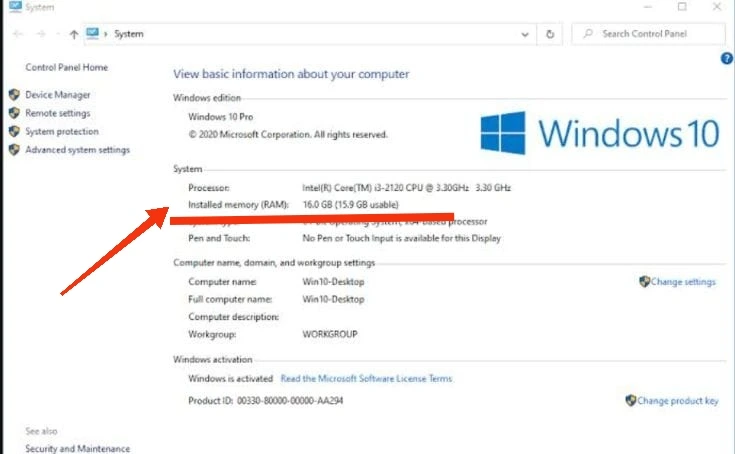The width and height of the screenshot is (735, 454).
Task: Expand the address bar history dropdown
Action: point(525,34)
